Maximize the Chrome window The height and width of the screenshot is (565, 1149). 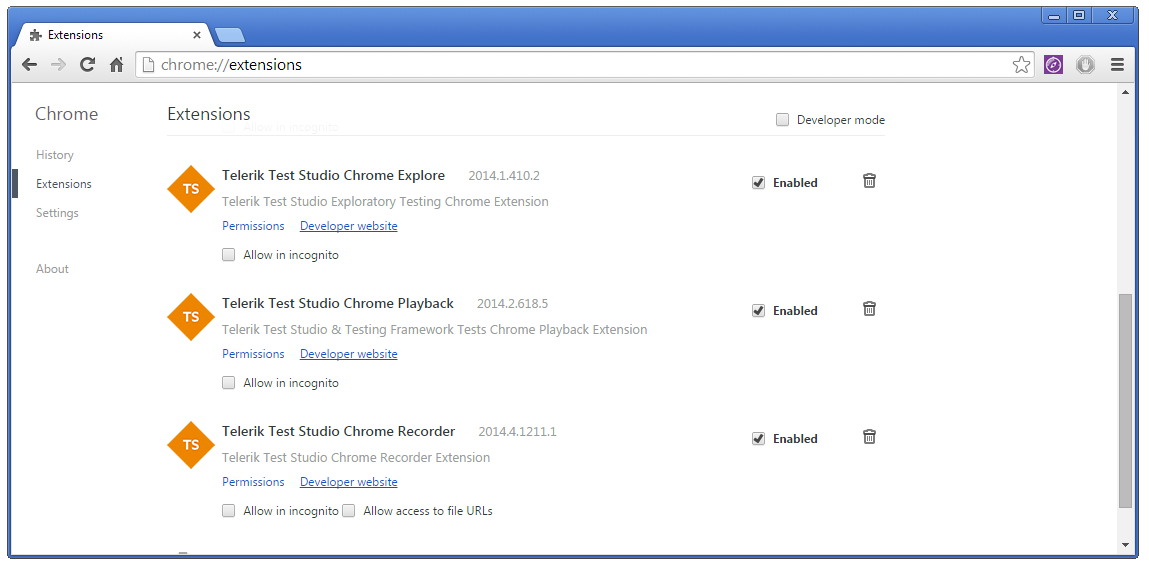pos(1078,15)
